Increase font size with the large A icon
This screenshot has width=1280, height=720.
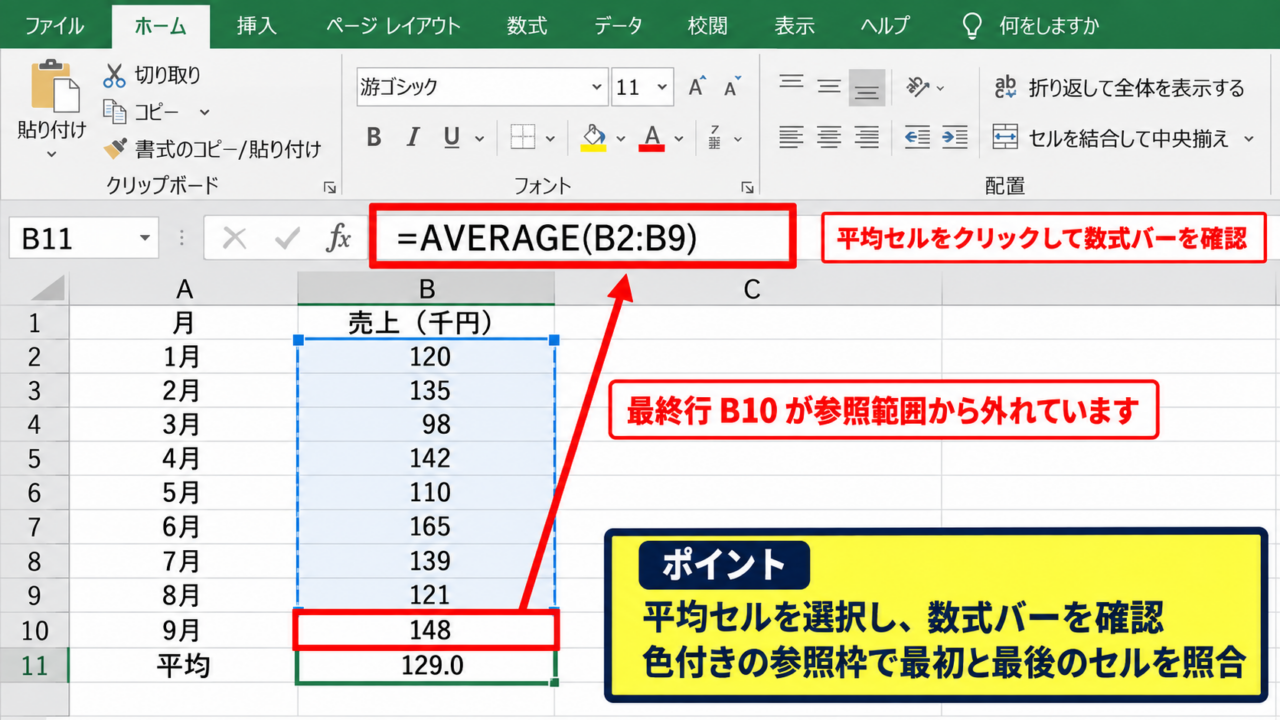697,87
